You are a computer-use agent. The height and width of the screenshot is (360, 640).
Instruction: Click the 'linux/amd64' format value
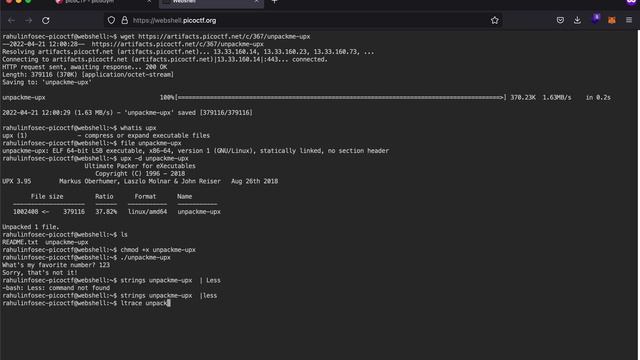coord(147,212)
